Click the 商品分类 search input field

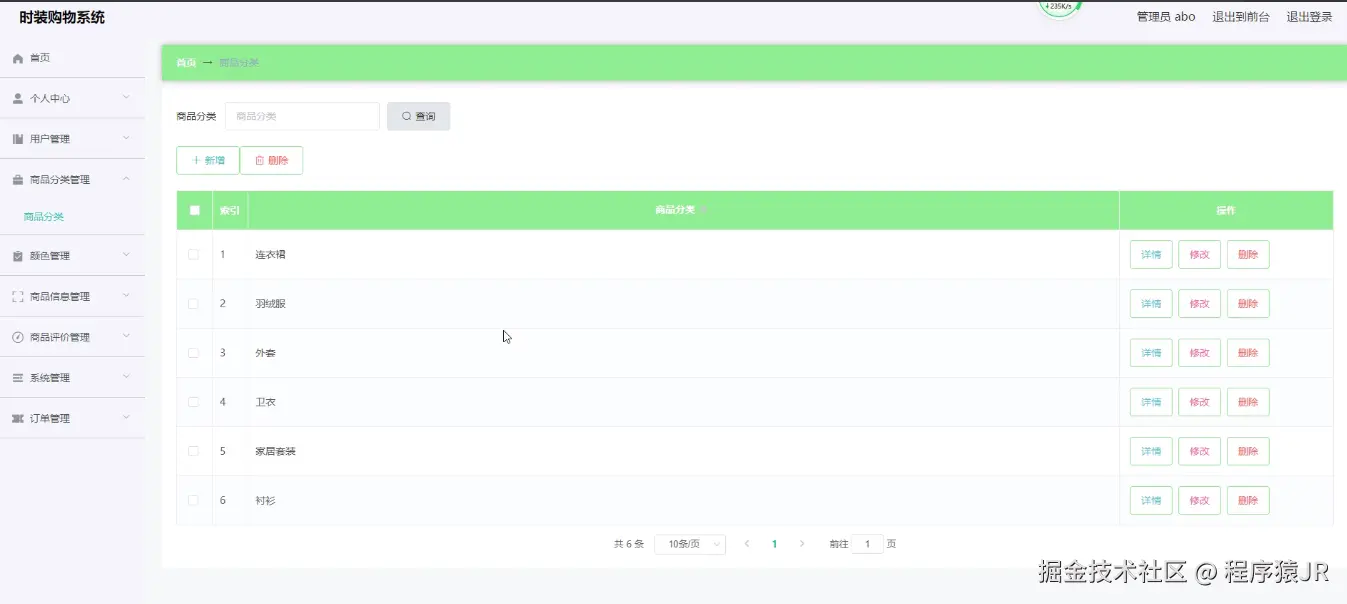302,116
